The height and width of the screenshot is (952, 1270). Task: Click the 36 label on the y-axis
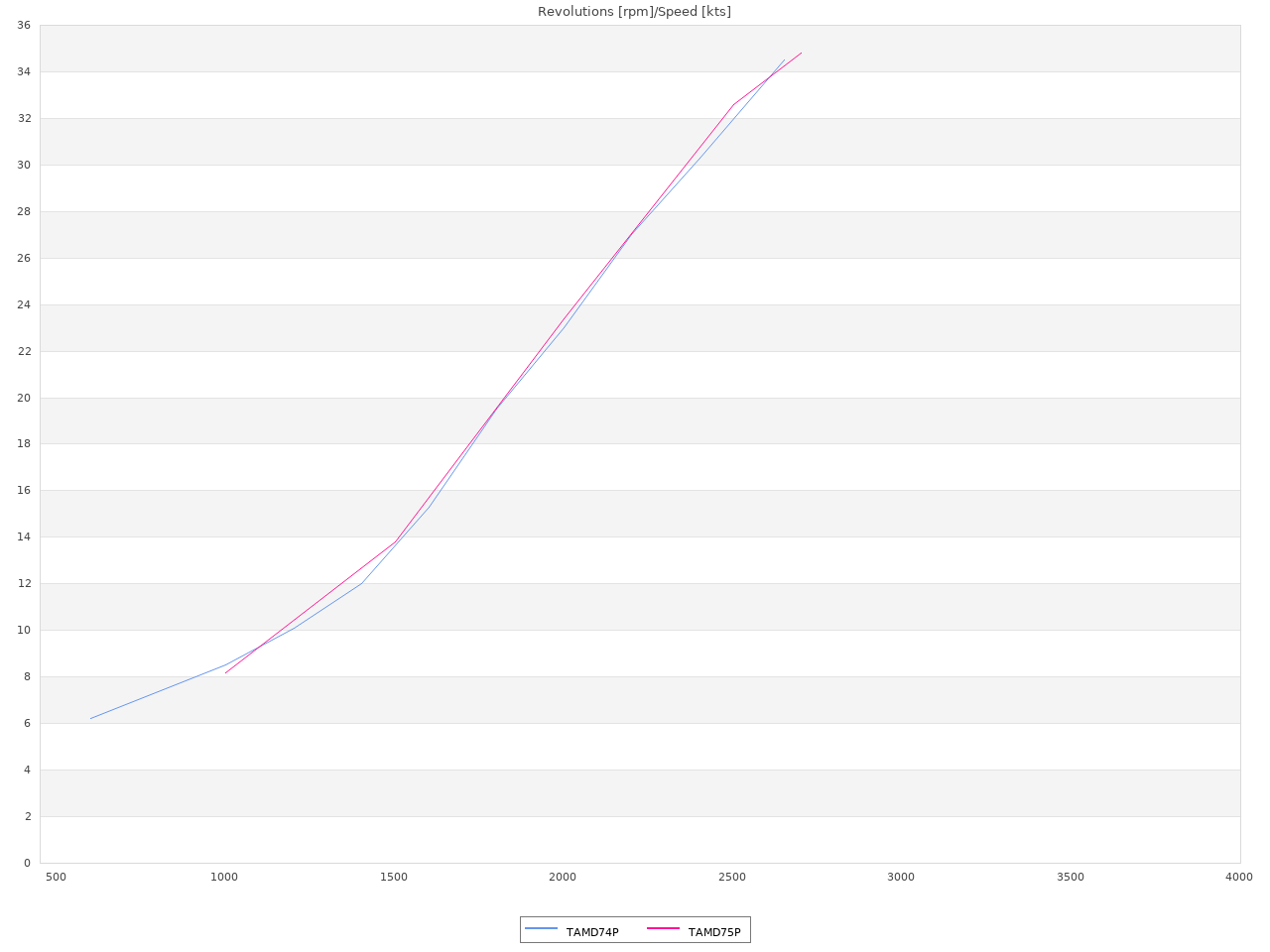24,25
